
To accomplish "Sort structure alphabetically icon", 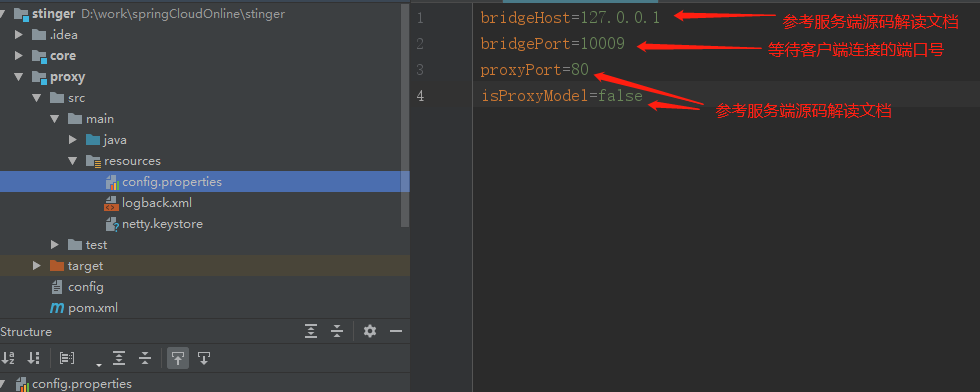I will (8, 358).
